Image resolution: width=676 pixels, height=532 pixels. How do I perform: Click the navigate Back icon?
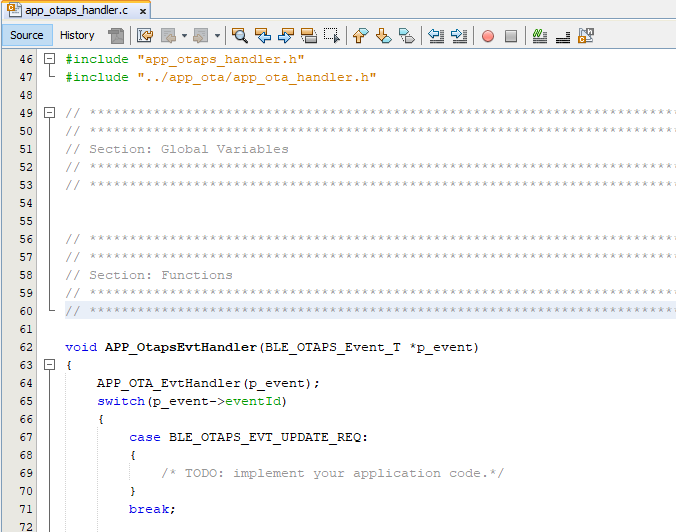(168, 35)
